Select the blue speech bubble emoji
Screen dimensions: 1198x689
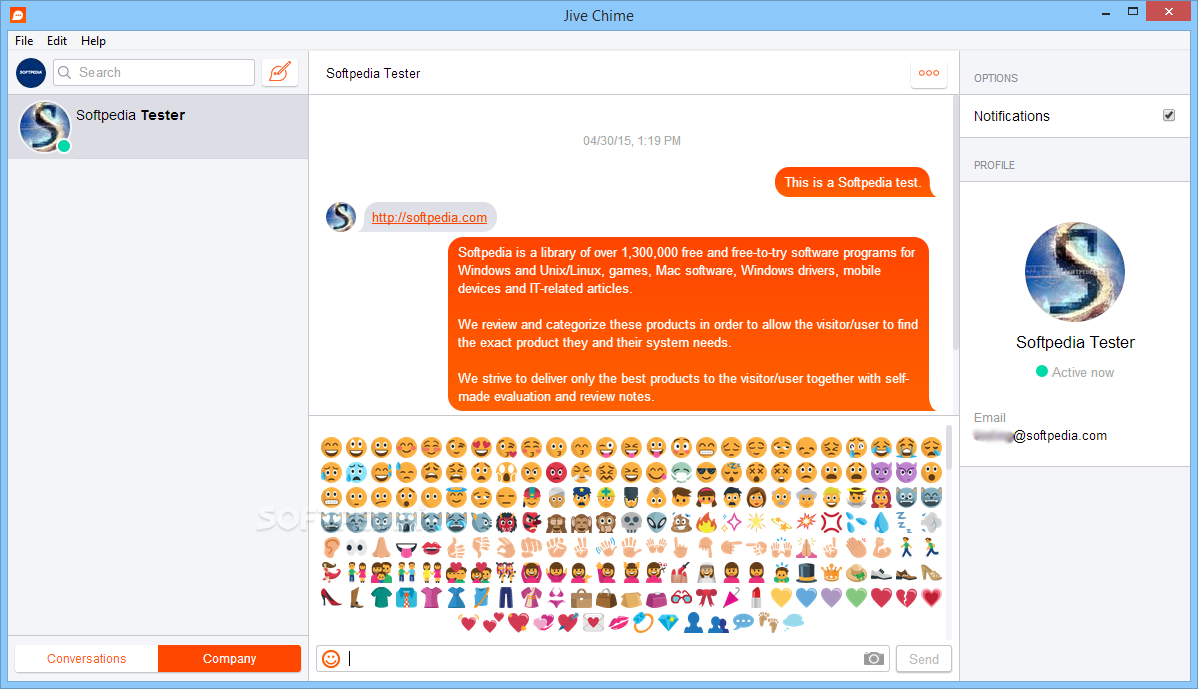tap(743, 623)
